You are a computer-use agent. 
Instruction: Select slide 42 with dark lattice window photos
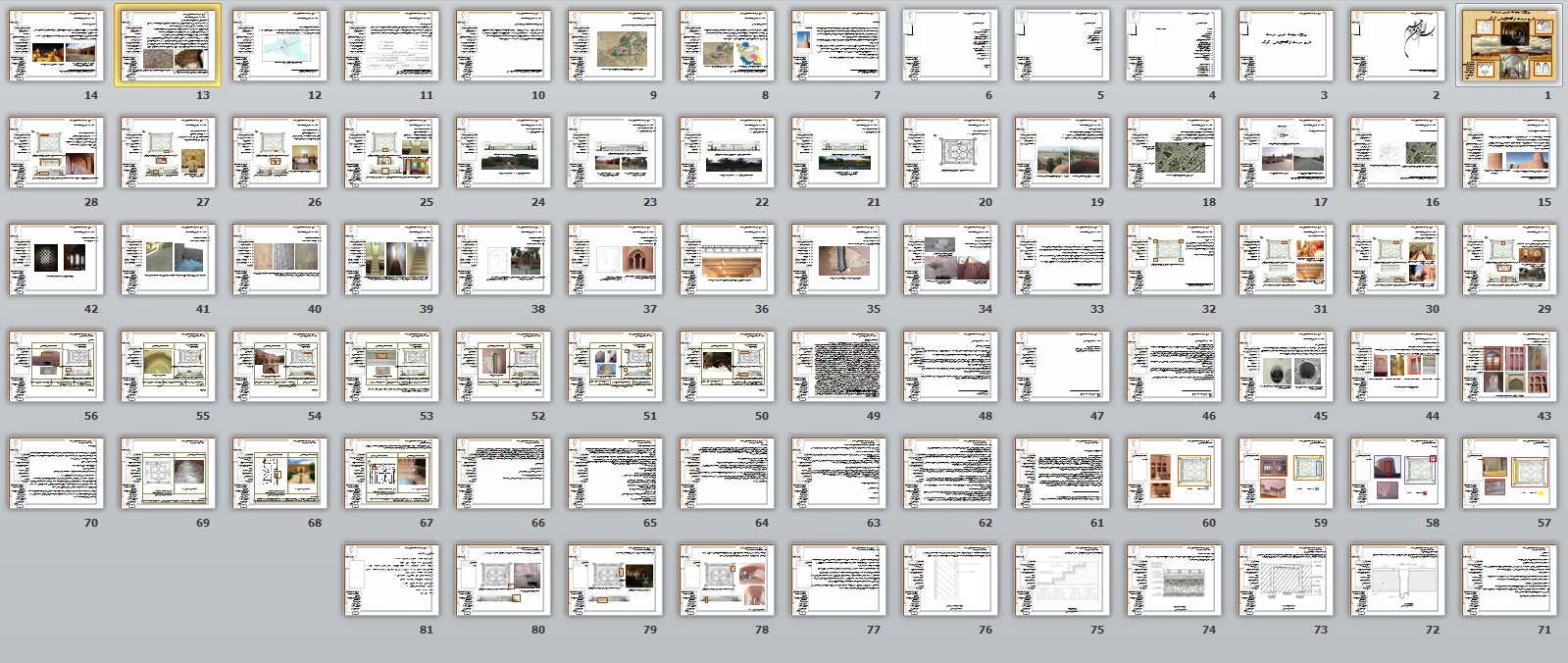pos(56,260)
